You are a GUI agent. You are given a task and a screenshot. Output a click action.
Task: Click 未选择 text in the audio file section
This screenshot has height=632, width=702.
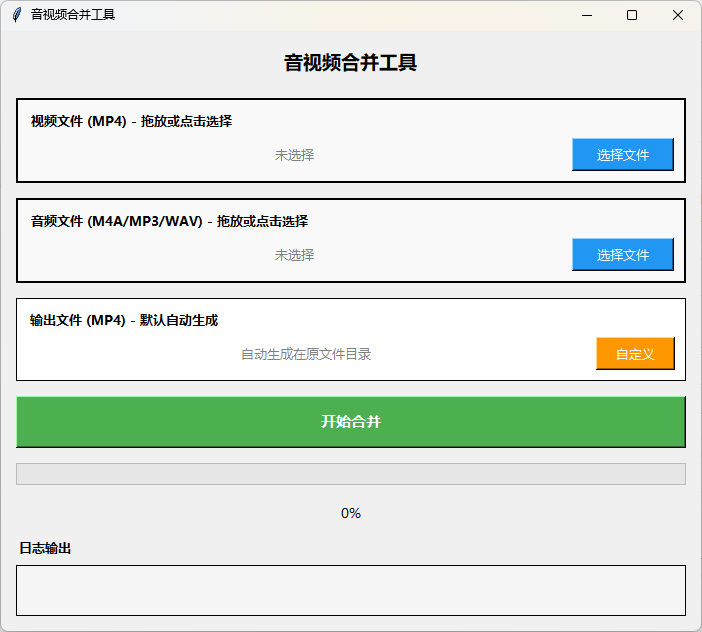pyautogui.click(x=294, y=255)
